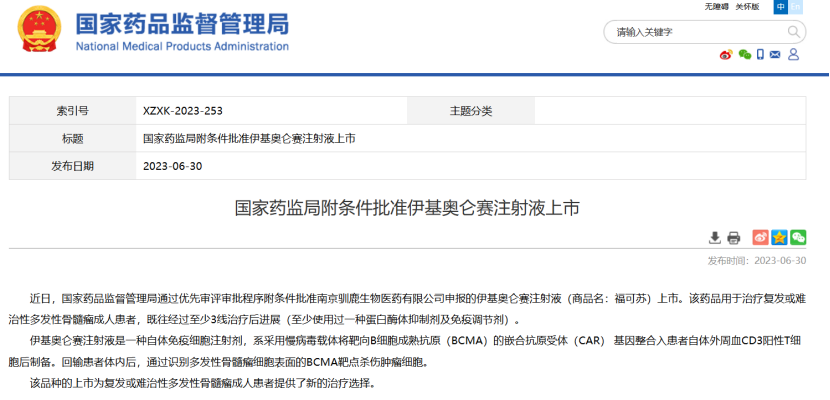The width and height of the screenshot is (830, 400).
Task: Click paragraph line beginning 近日，国家药品监督管理局
Action: 418,299
